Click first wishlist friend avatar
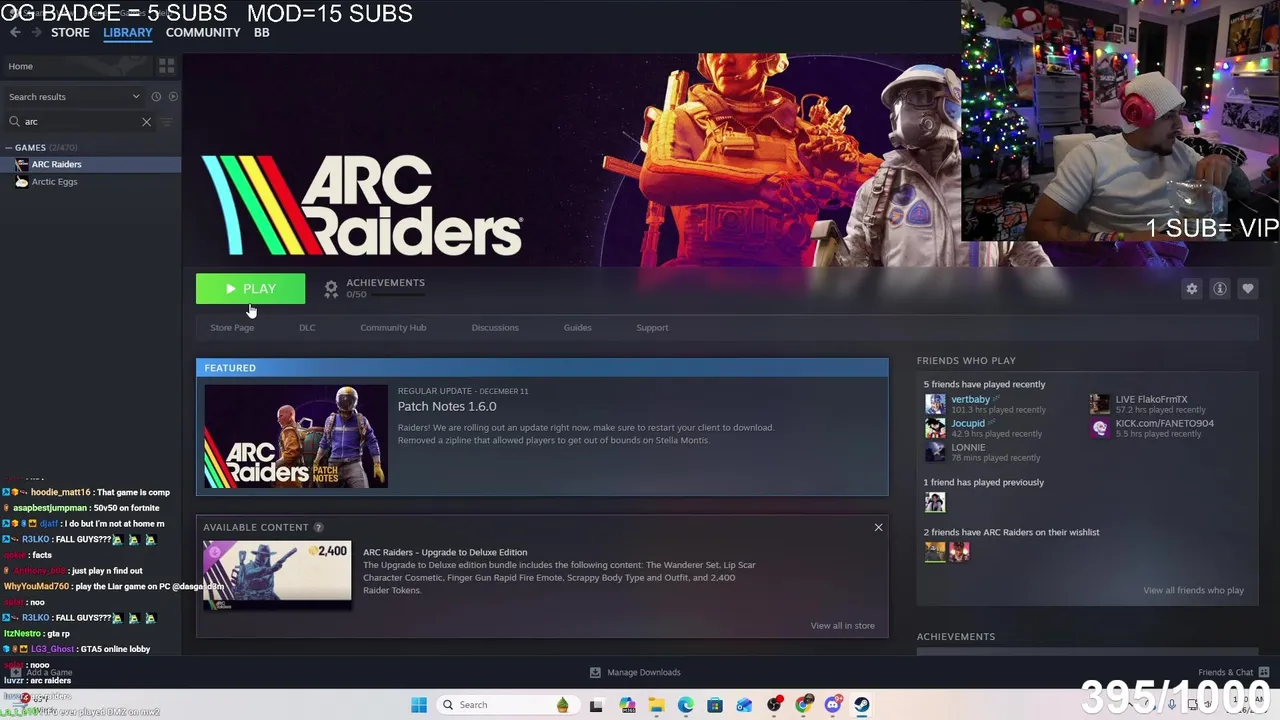This screenshot has width=1280, height=720. pos(935,552)
